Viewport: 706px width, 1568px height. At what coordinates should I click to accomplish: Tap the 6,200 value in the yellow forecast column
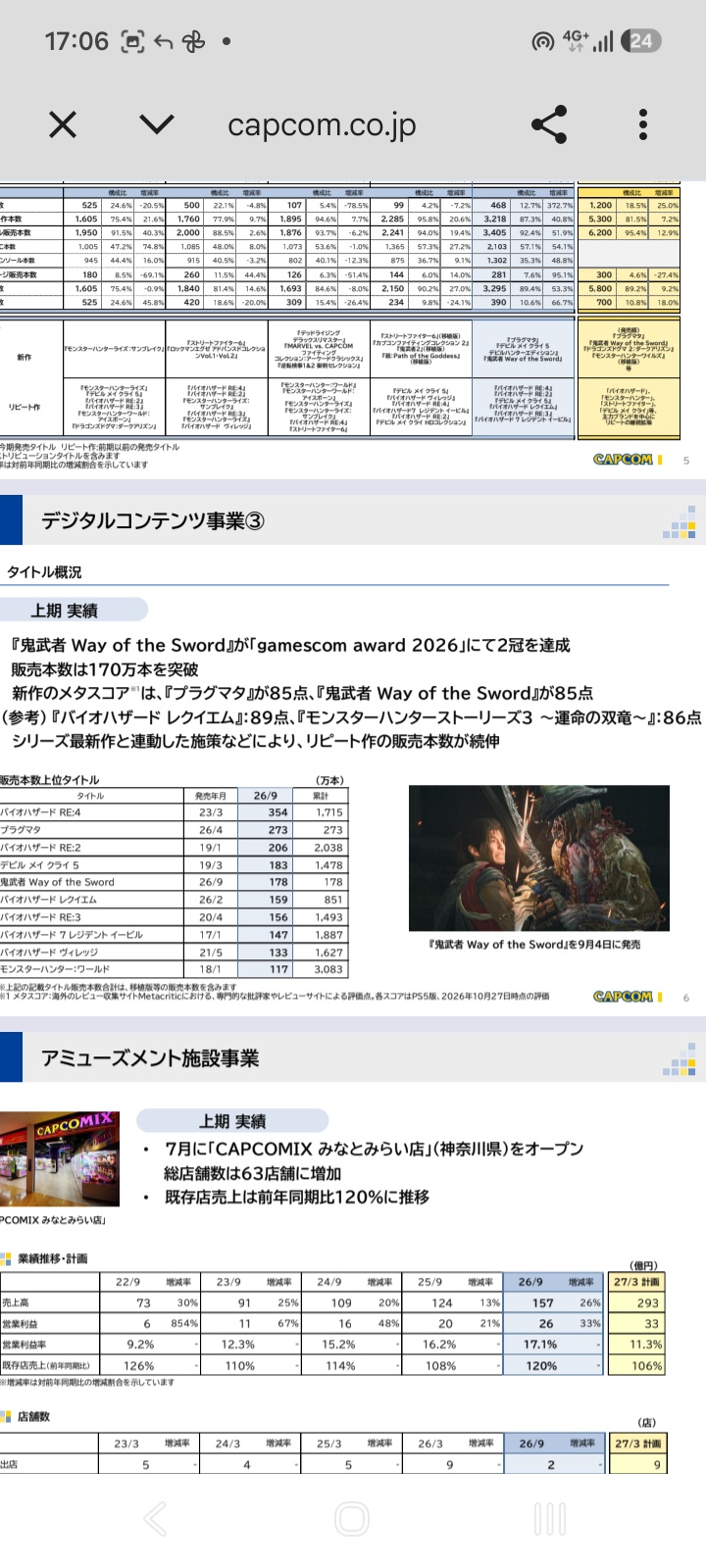(x=600, y=233)
